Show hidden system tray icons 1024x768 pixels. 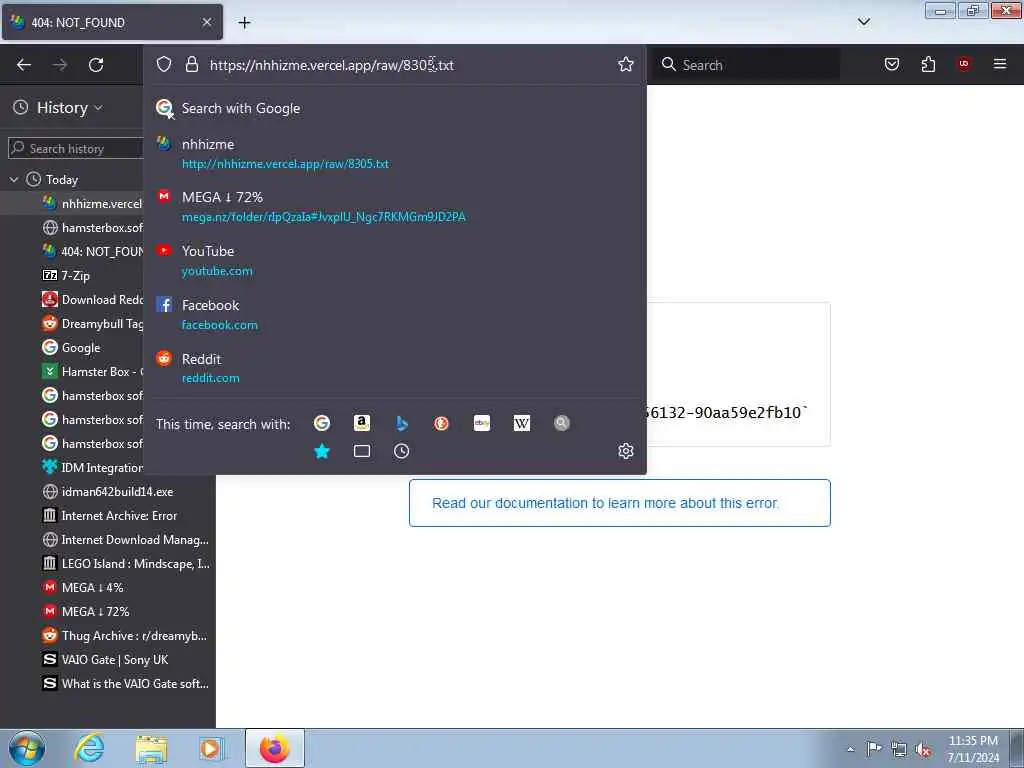point(850,749)
